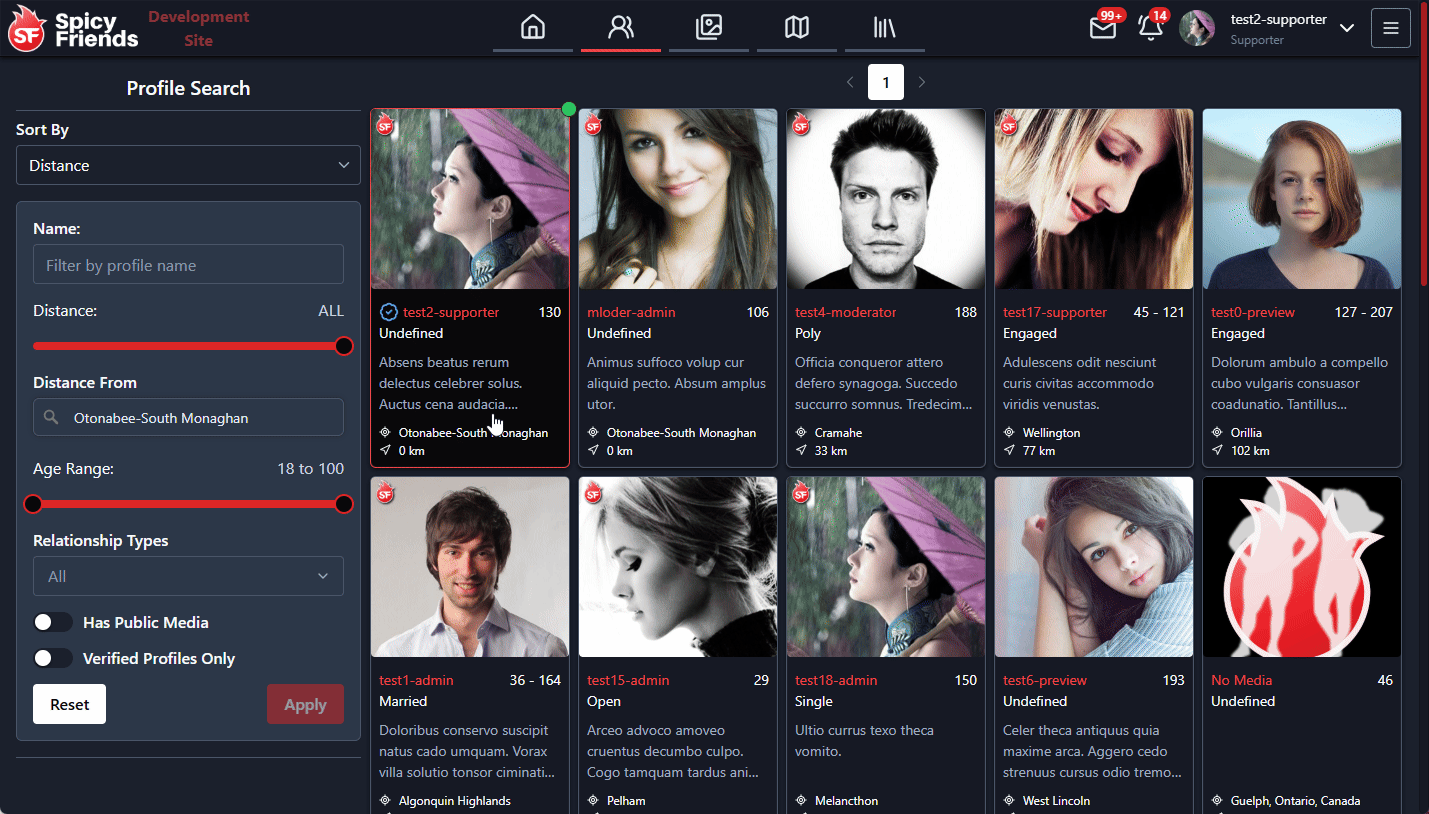Go to page 1 in pagination

coord(885,82)
